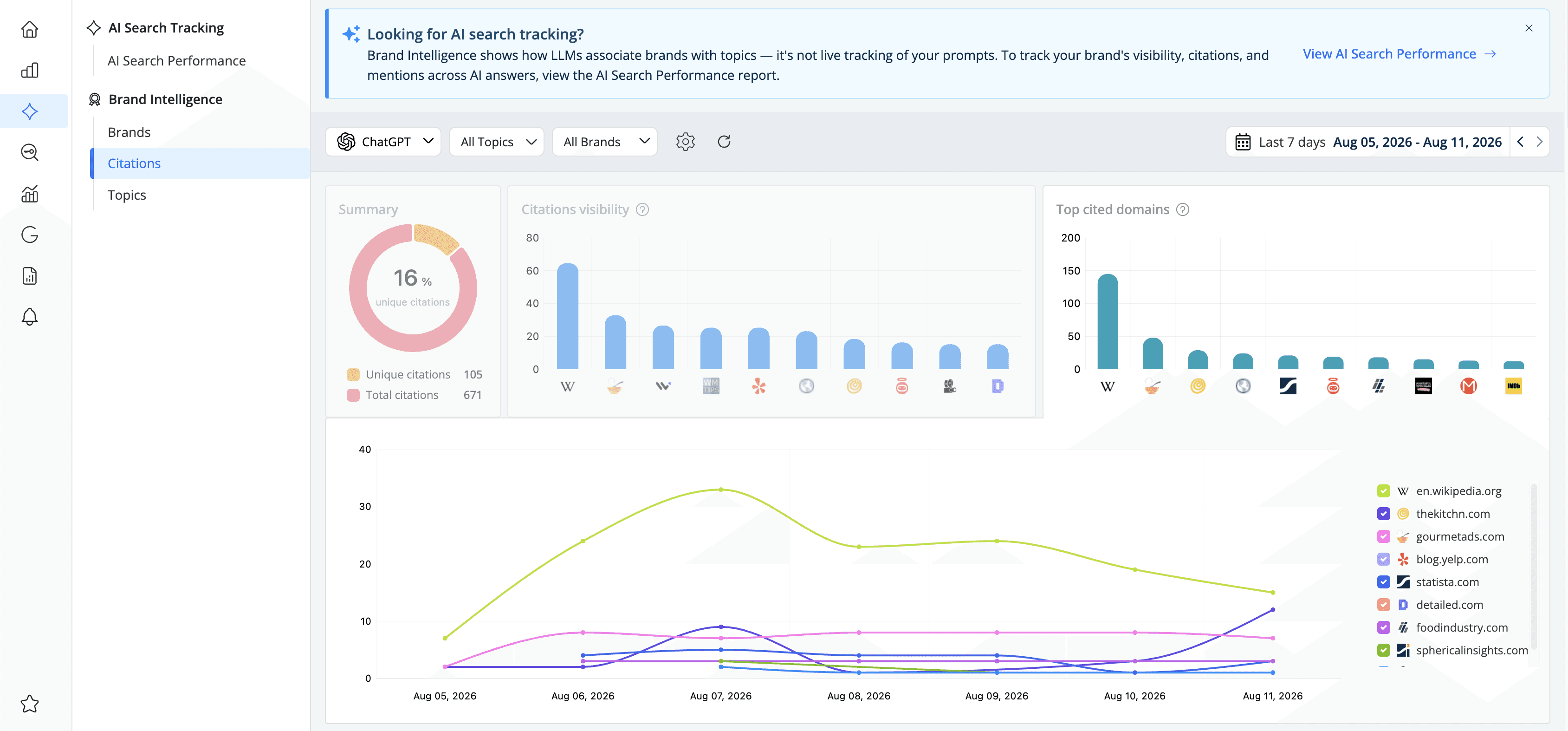Click the IMDb icon under Top cited domains

[1513, 386]
